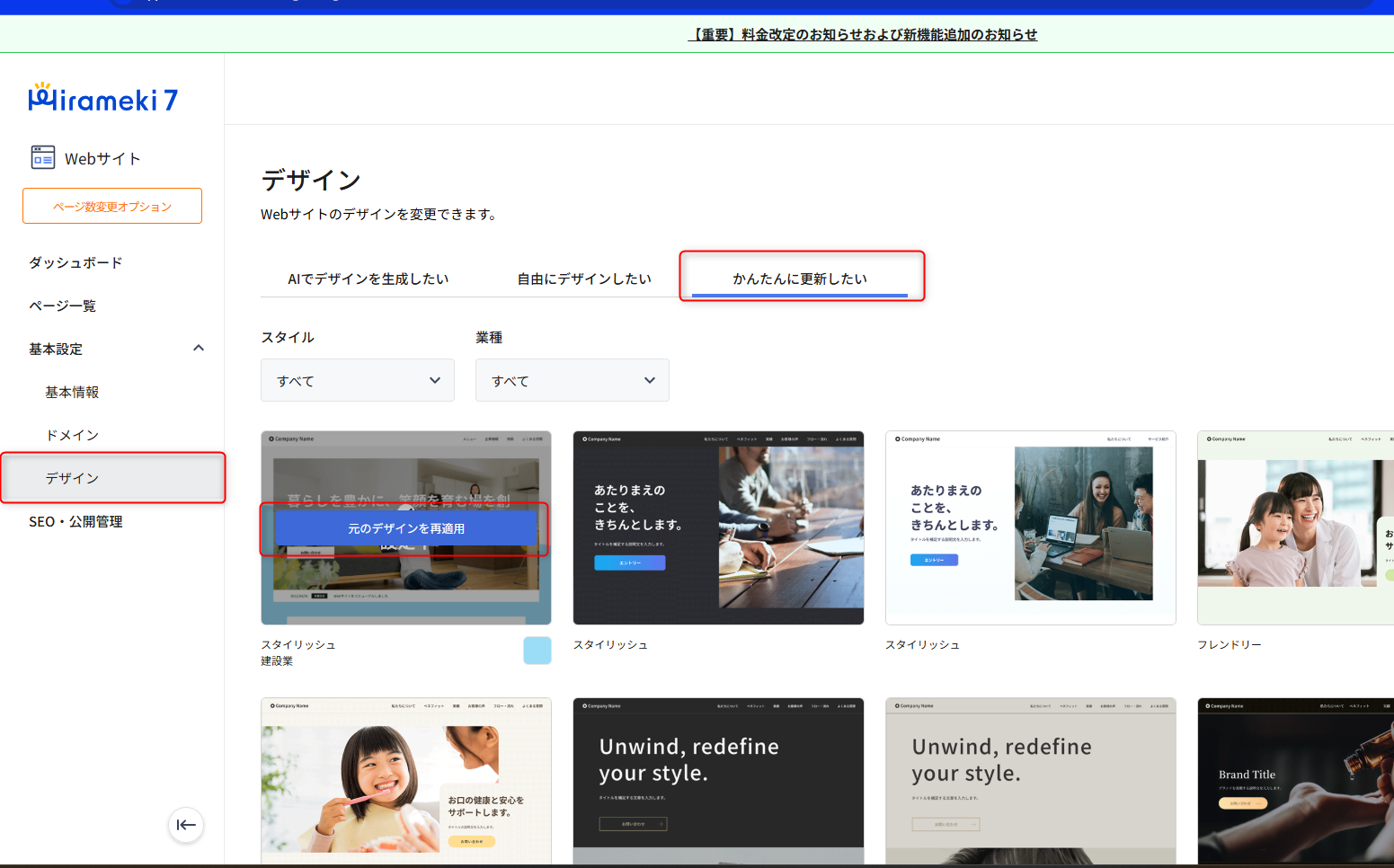
Task: Open the 料金改定のお知らせ notice link
Action: point(863,34)
